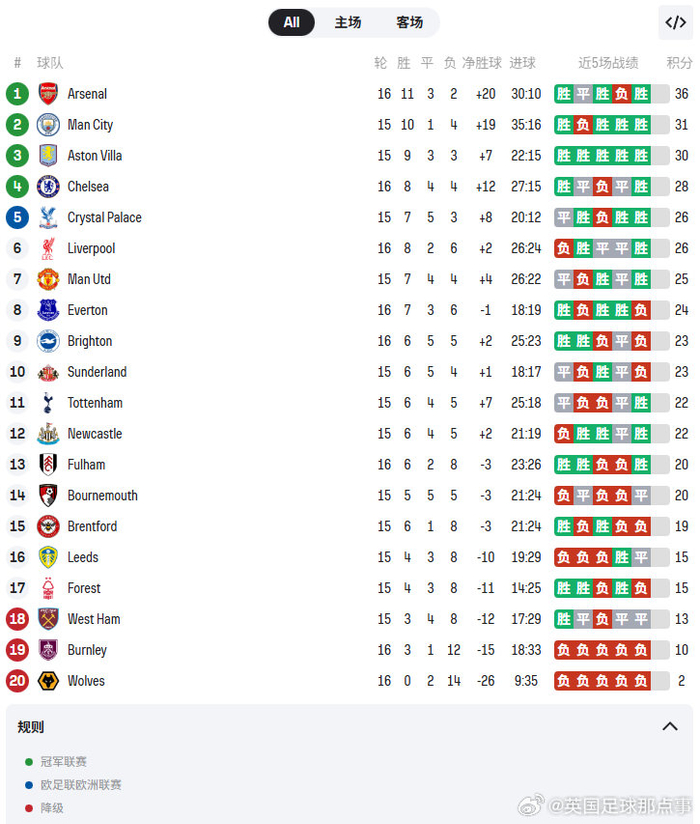Collapse the 规则 rules section
Screen dimensions: 700x824
point(670,727)
